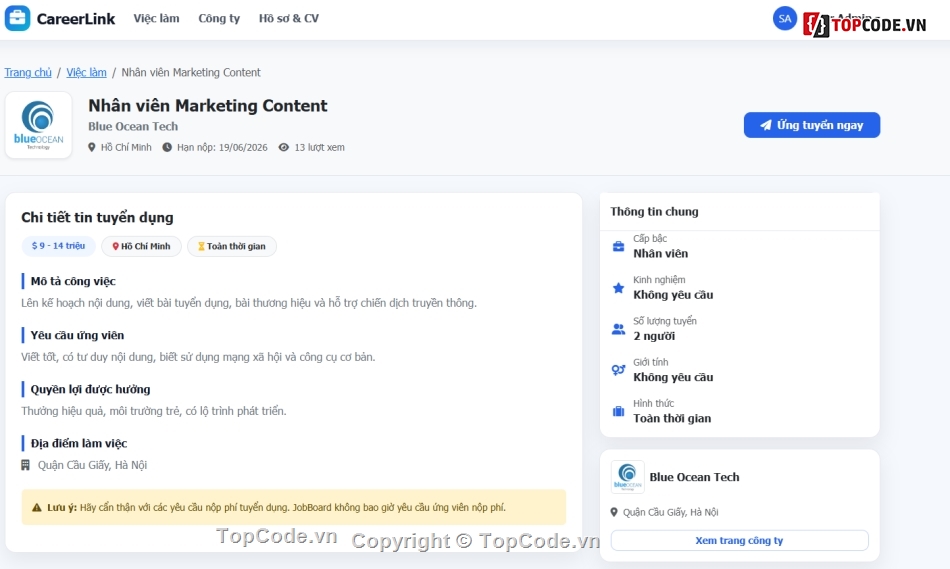The image size is (950, 569).
Task: Click the paper plane icon in apply button
Action: (x=766, y=125)
